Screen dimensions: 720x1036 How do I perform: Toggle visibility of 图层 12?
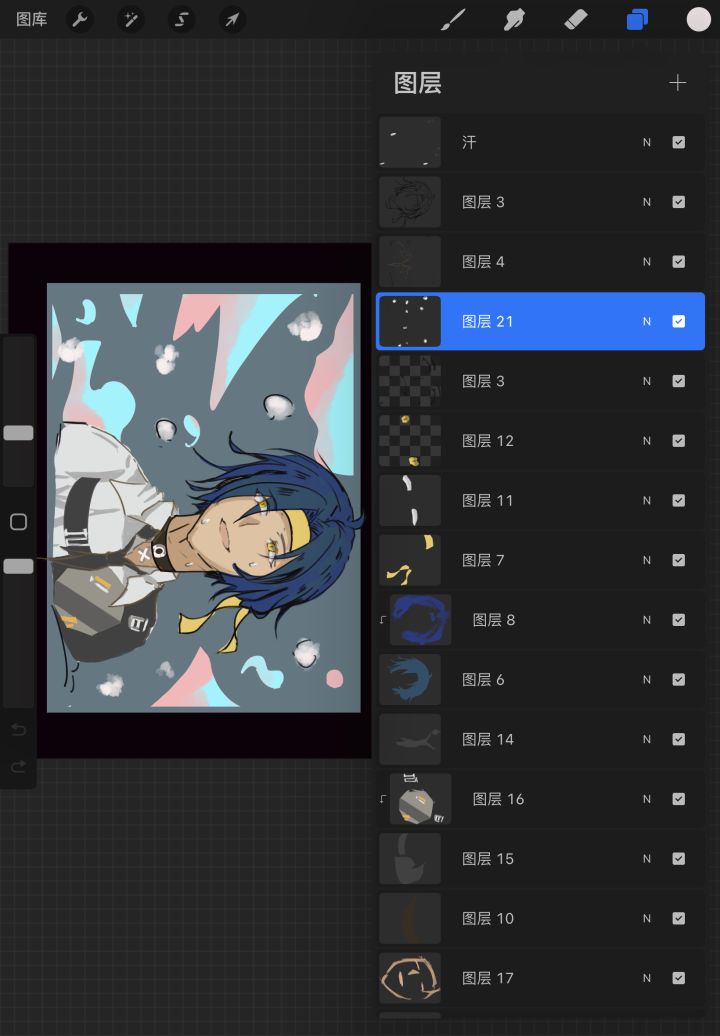coord(678,441)
